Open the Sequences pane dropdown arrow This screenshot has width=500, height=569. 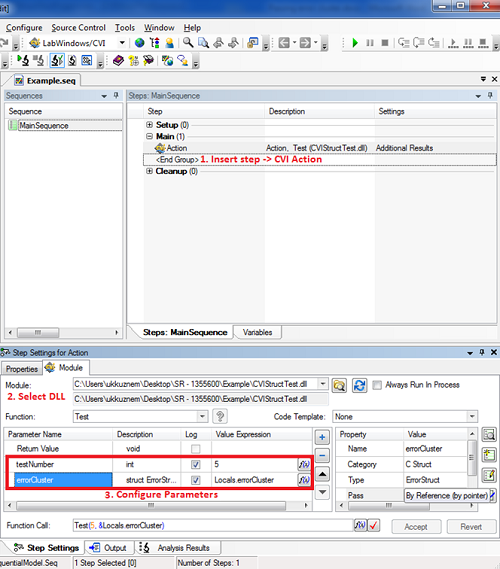(104, 96)
